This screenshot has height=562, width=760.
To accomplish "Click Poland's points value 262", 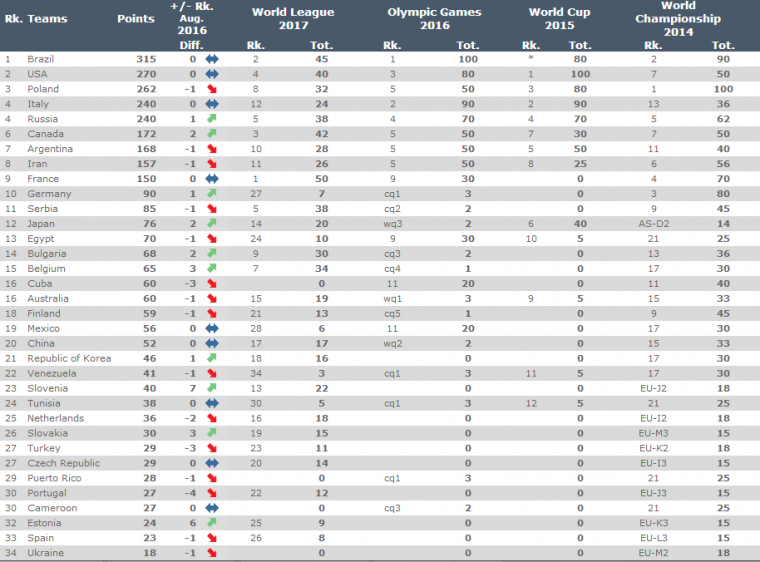I will [146, 89].
